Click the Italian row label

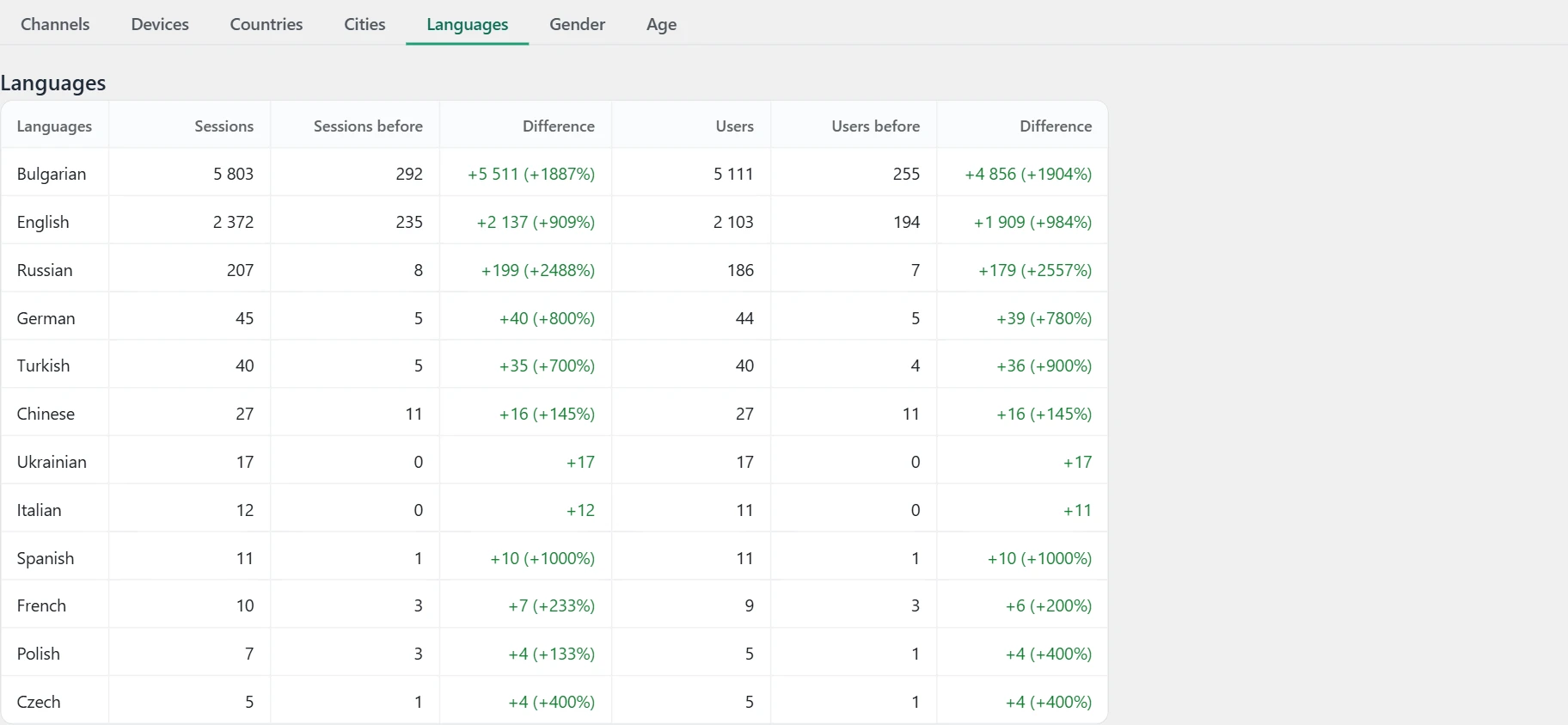click(x=40, y=510)
